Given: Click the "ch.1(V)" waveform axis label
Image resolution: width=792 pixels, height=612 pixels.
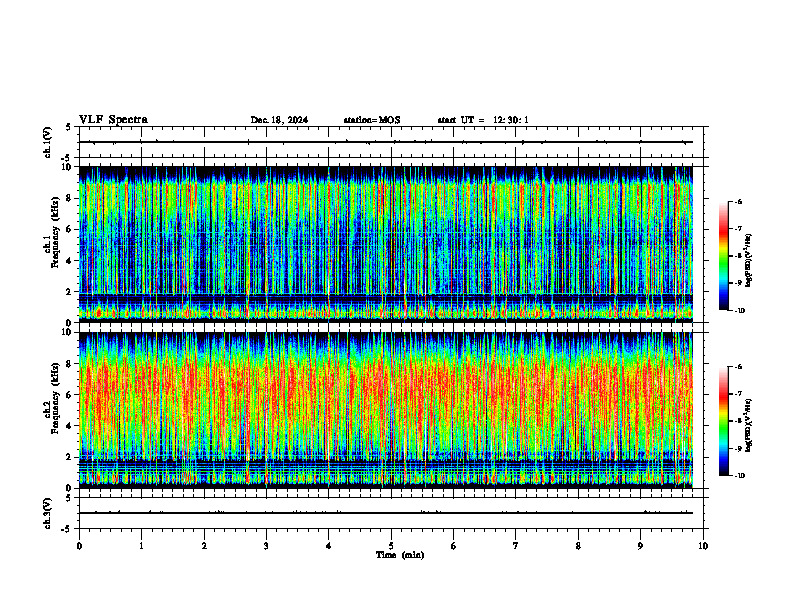Looking at the screenshot, I should pos(47,142).
